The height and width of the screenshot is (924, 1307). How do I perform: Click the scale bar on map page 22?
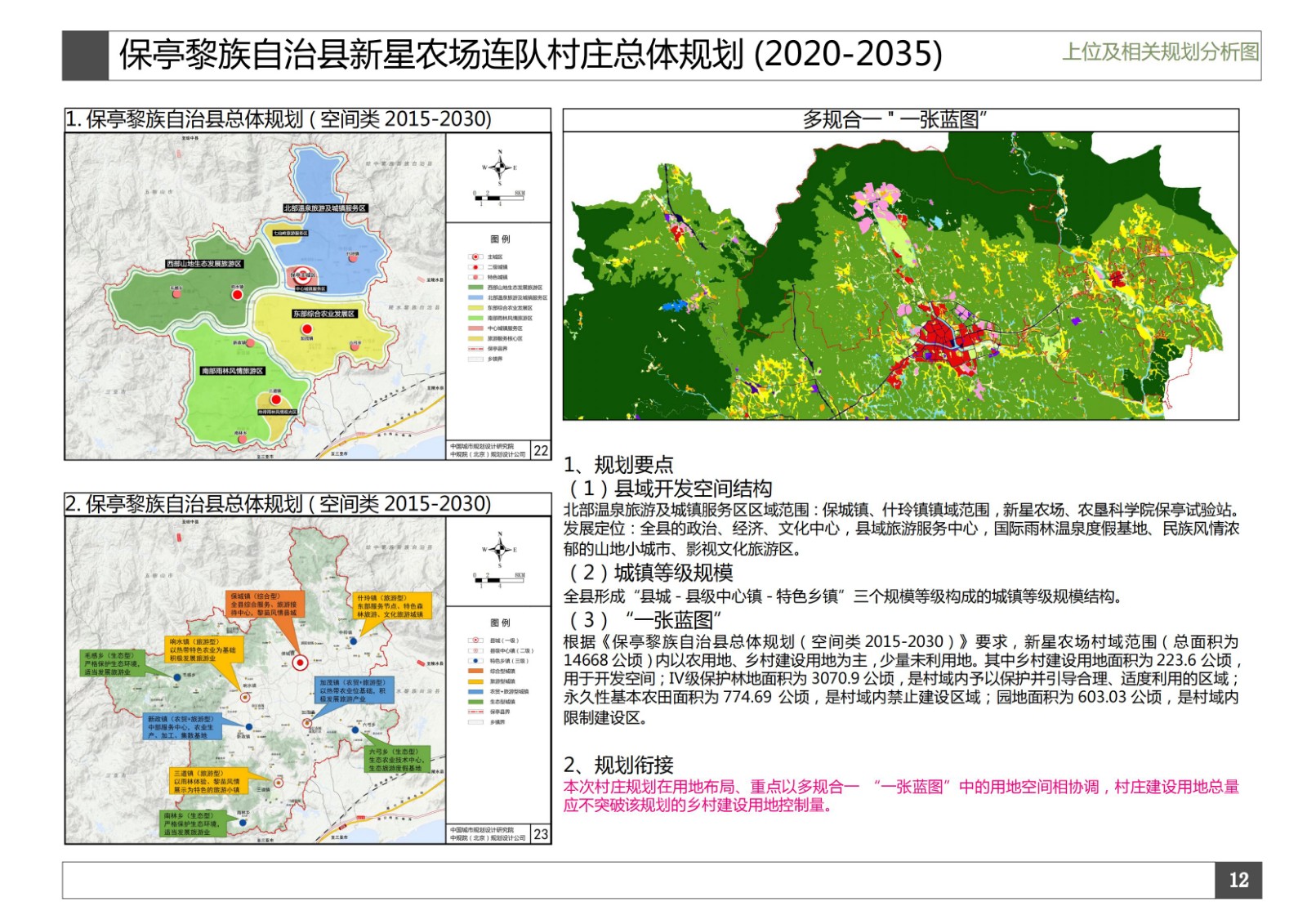pos(499,197)
